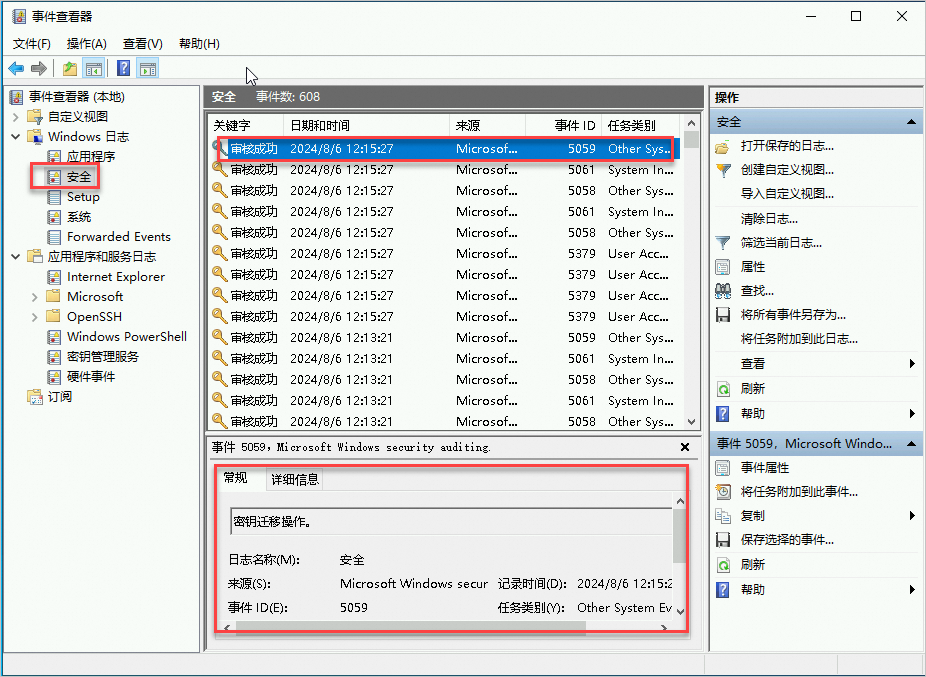Image resolution: width=926 pixels, height=677 pixels.
Task: Navigate back using the blue back arrow
Action: click(18, 68)
